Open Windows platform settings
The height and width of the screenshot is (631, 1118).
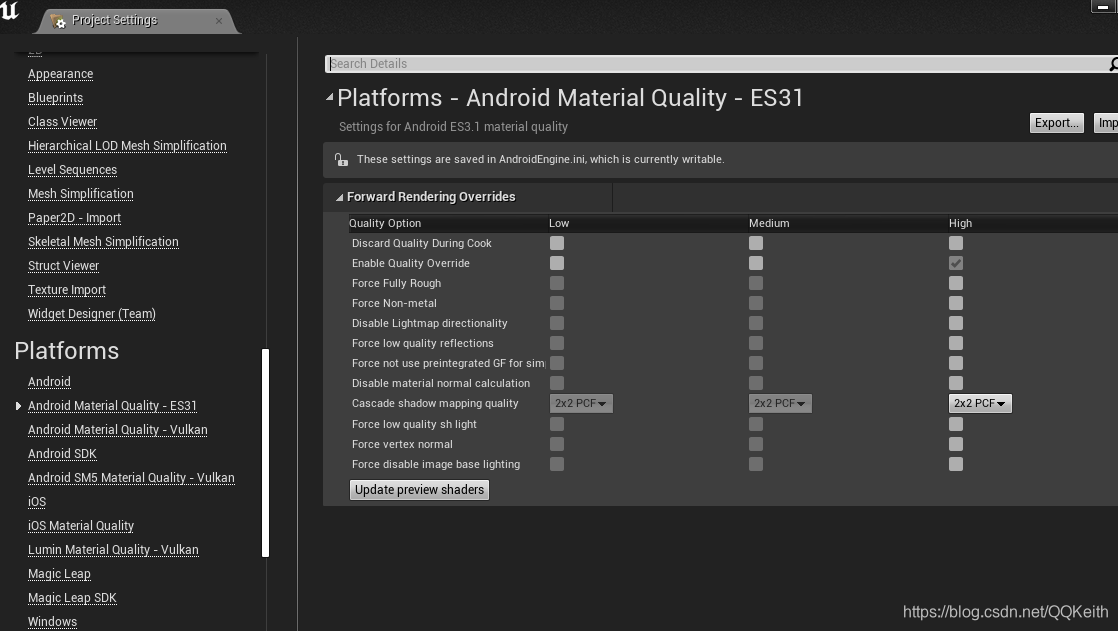coord(53,622)
